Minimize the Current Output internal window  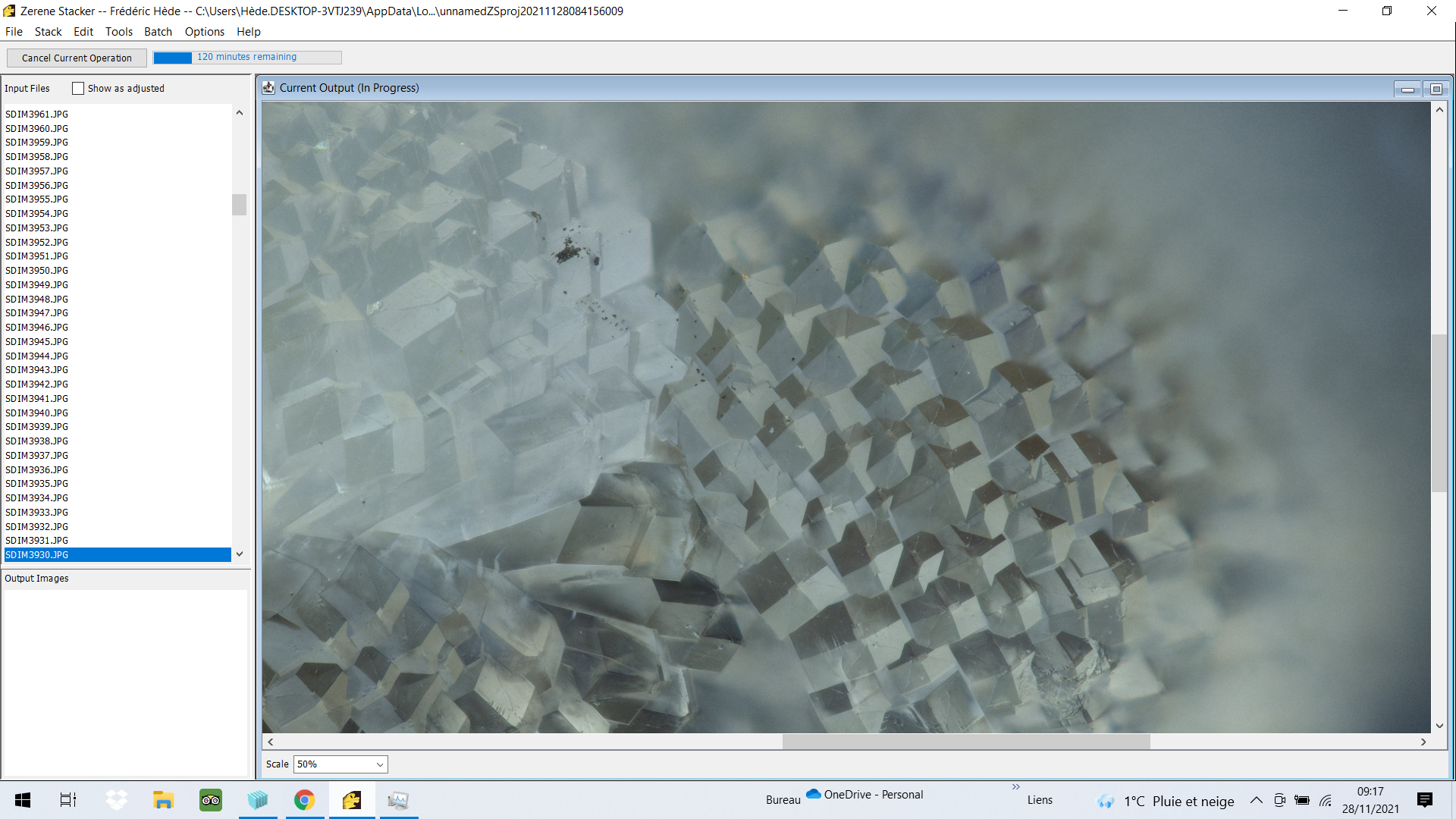point(1407,89)
